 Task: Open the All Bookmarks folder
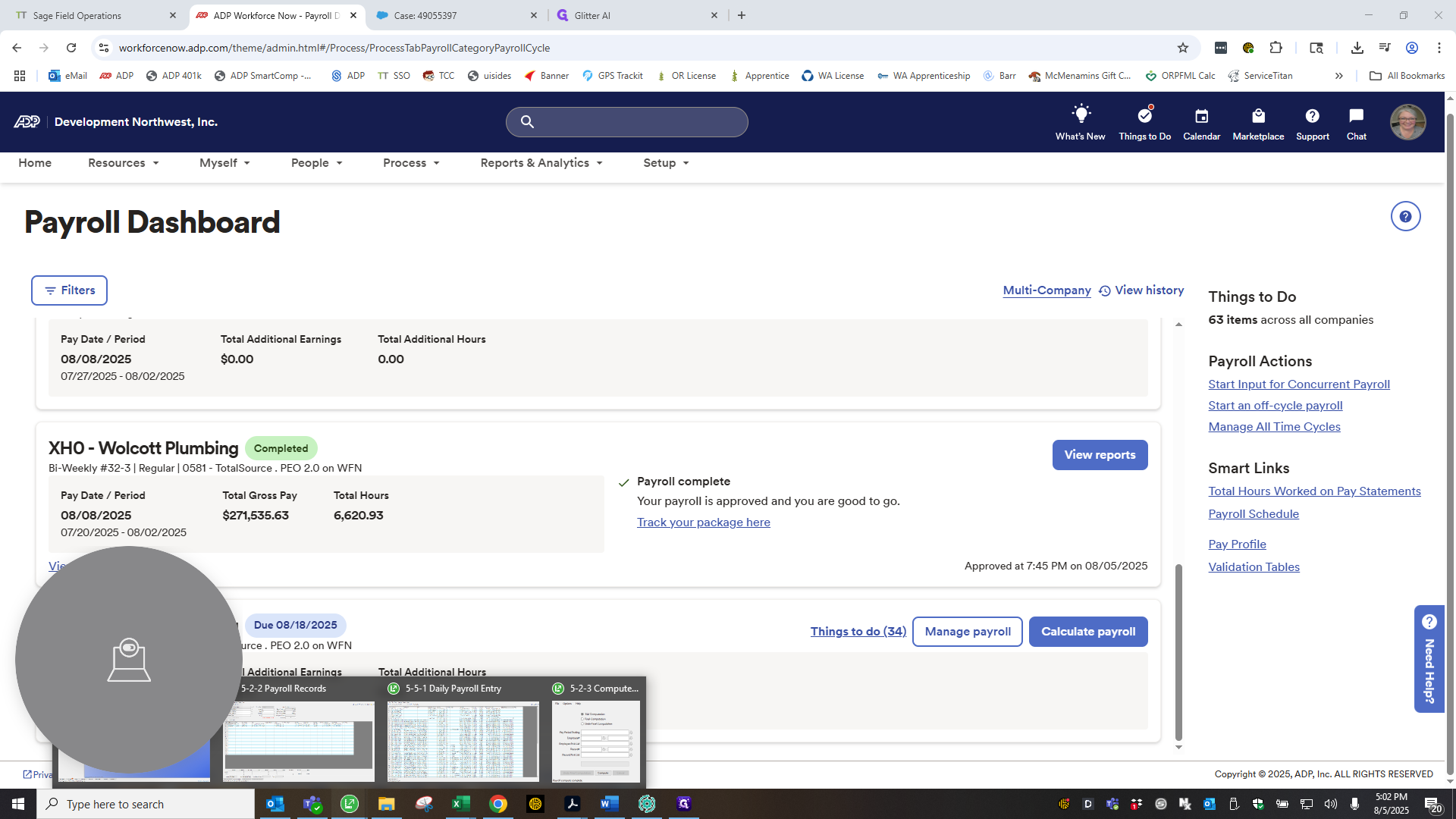tap(1407, 76)
